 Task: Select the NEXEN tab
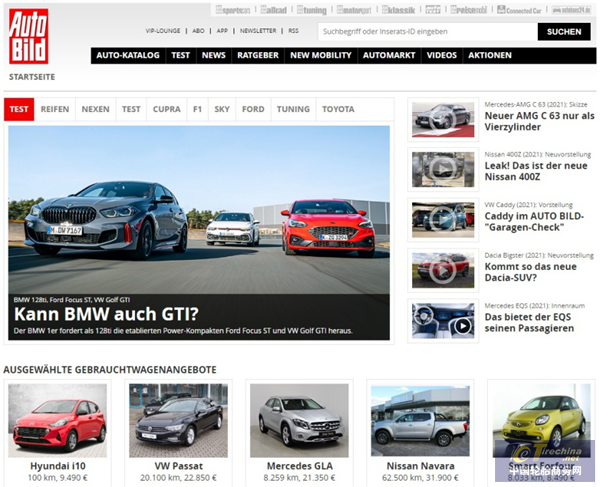click(x=96, y=109)
